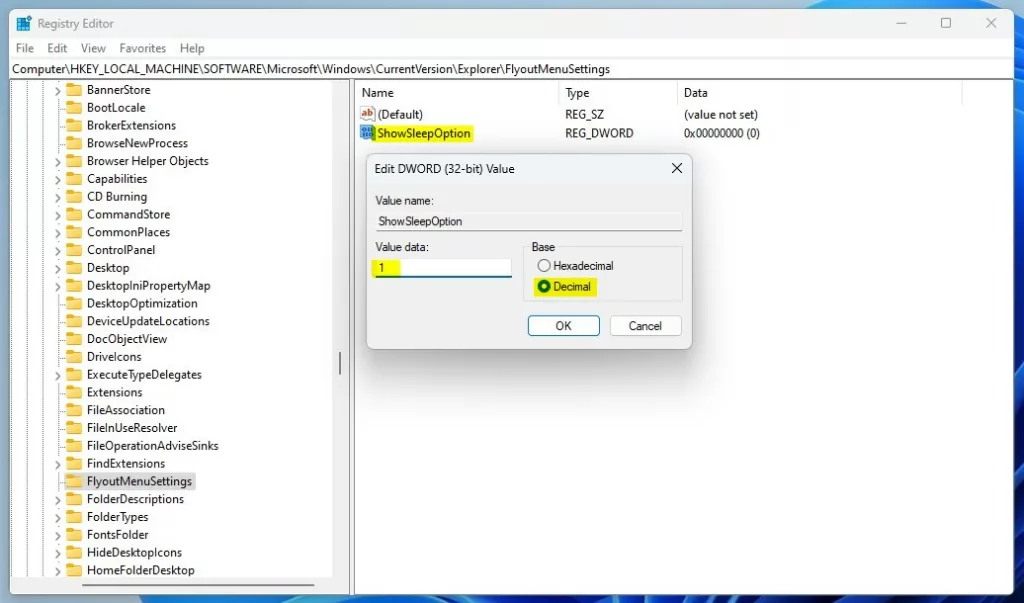Click the Value data input field
The width and height of the screenshot is (1024, 603).
[443, 267]
